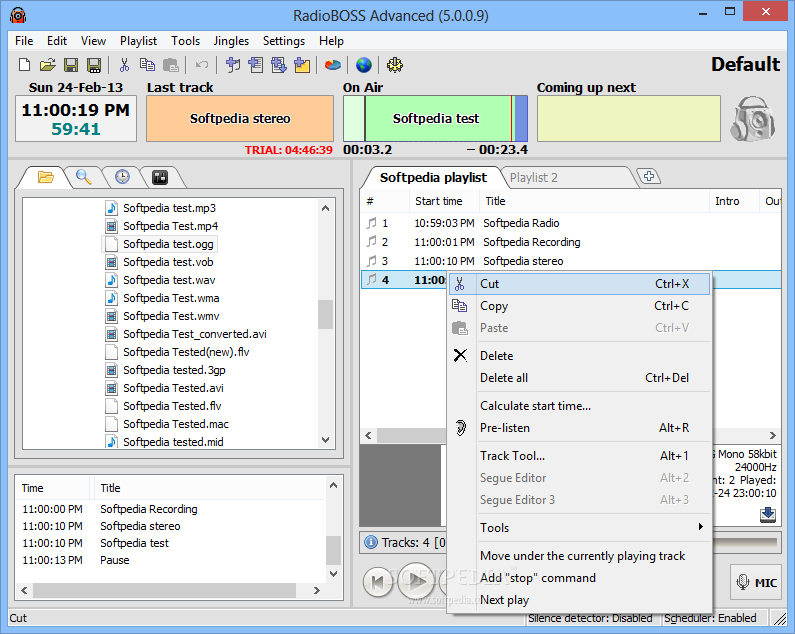Screen dimensions: 795x634
Task: Choose Copy from the context menu
Action: 580,306
